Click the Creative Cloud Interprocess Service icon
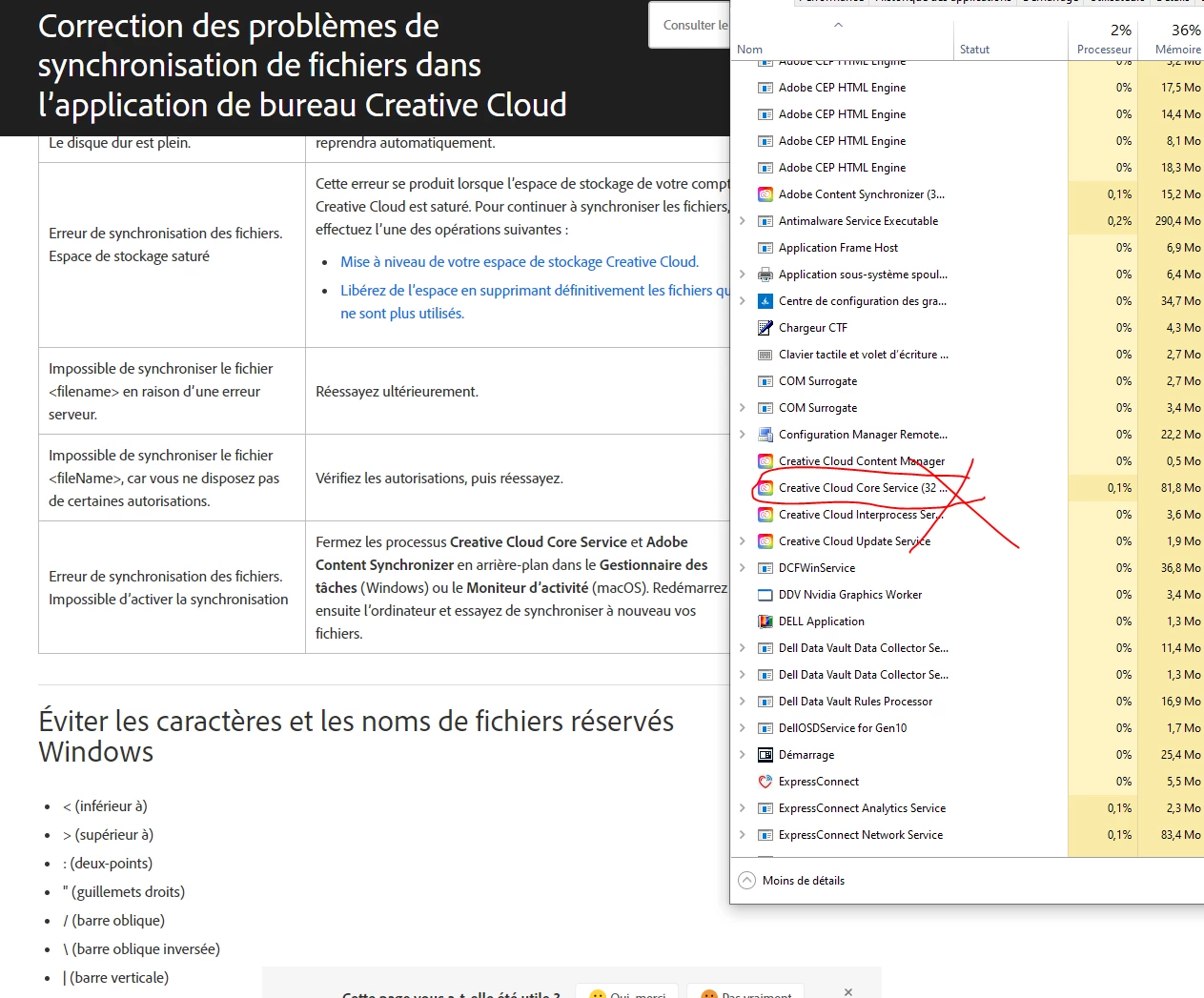 point(765,515)
